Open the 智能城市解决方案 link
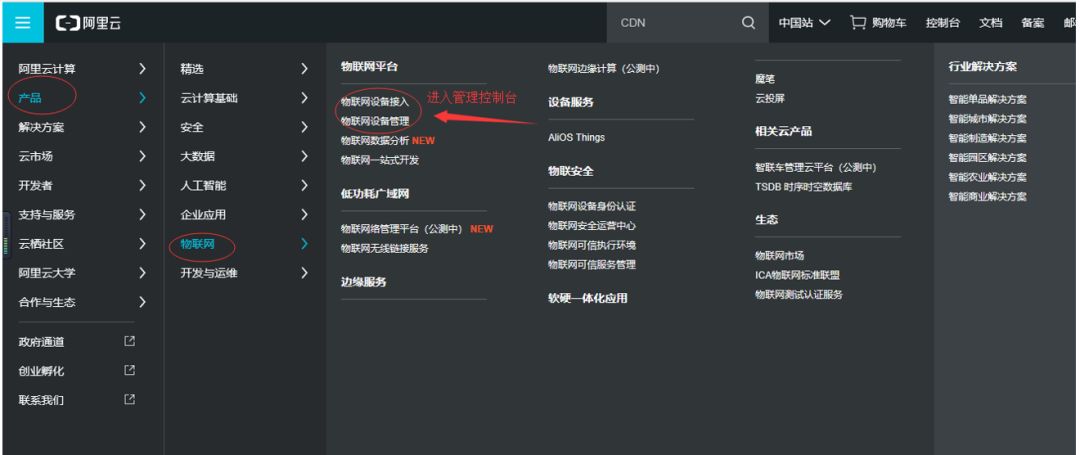 coord(988,118)
